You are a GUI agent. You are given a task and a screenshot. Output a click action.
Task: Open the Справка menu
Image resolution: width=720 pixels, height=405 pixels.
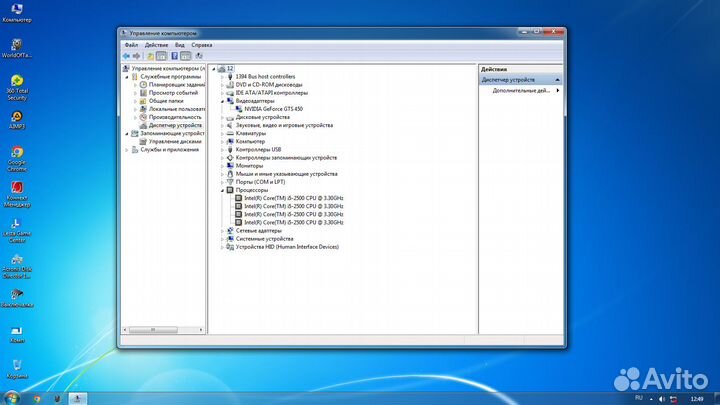coord(201,45)
